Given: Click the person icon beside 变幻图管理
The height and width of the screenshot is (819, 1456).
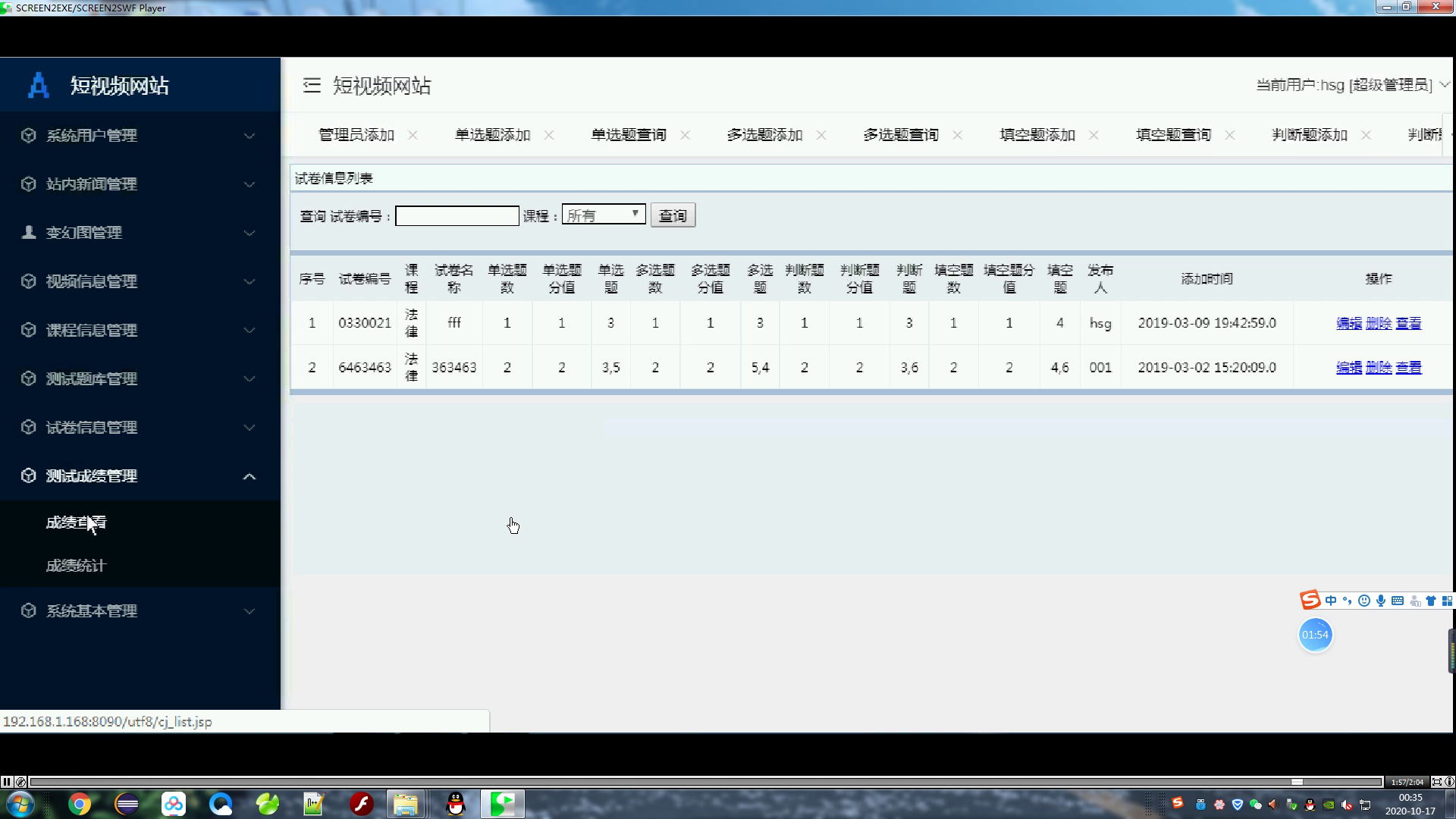Looking at the screenshot, I should (29, 232).
